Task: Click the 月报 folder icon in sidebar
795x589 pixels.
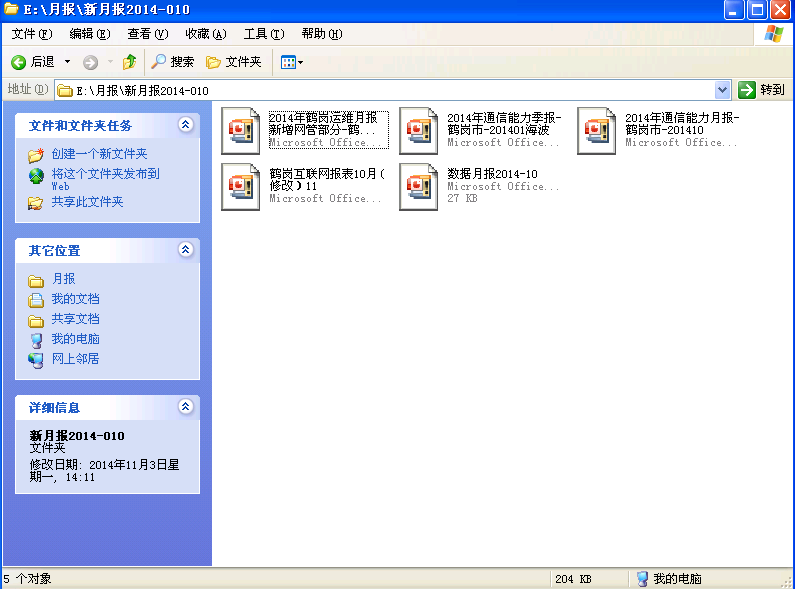Action: pos(35,280)
